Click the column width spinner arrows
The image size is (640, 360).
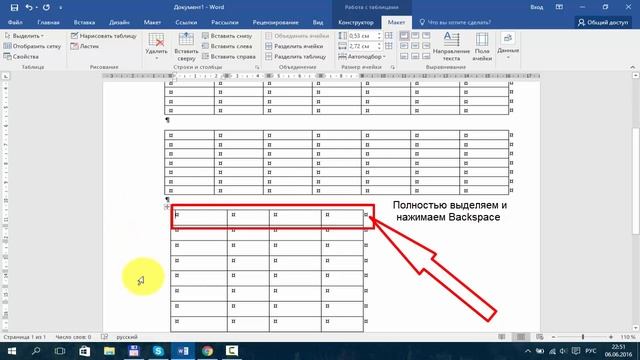pyautogui.click(x=380, y=46)
